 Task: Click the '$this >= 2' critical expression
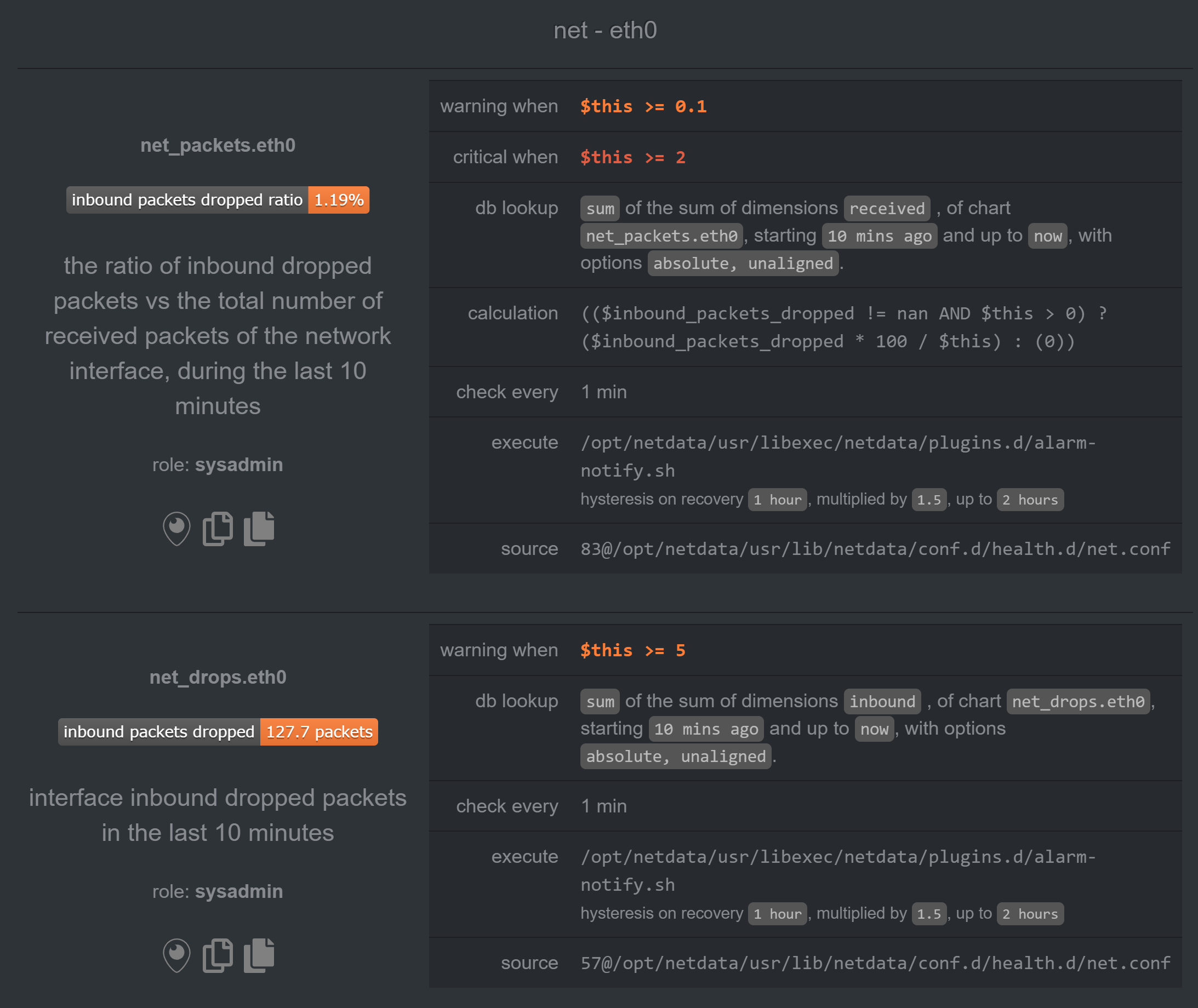[632, 157]
